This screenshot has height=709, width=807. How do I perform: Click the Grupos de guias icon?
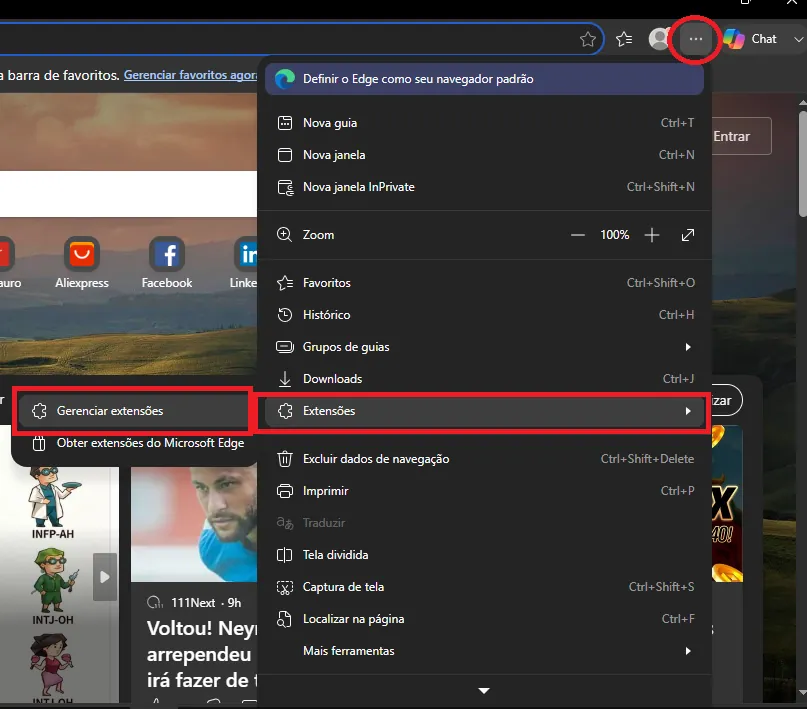(285, 347)
